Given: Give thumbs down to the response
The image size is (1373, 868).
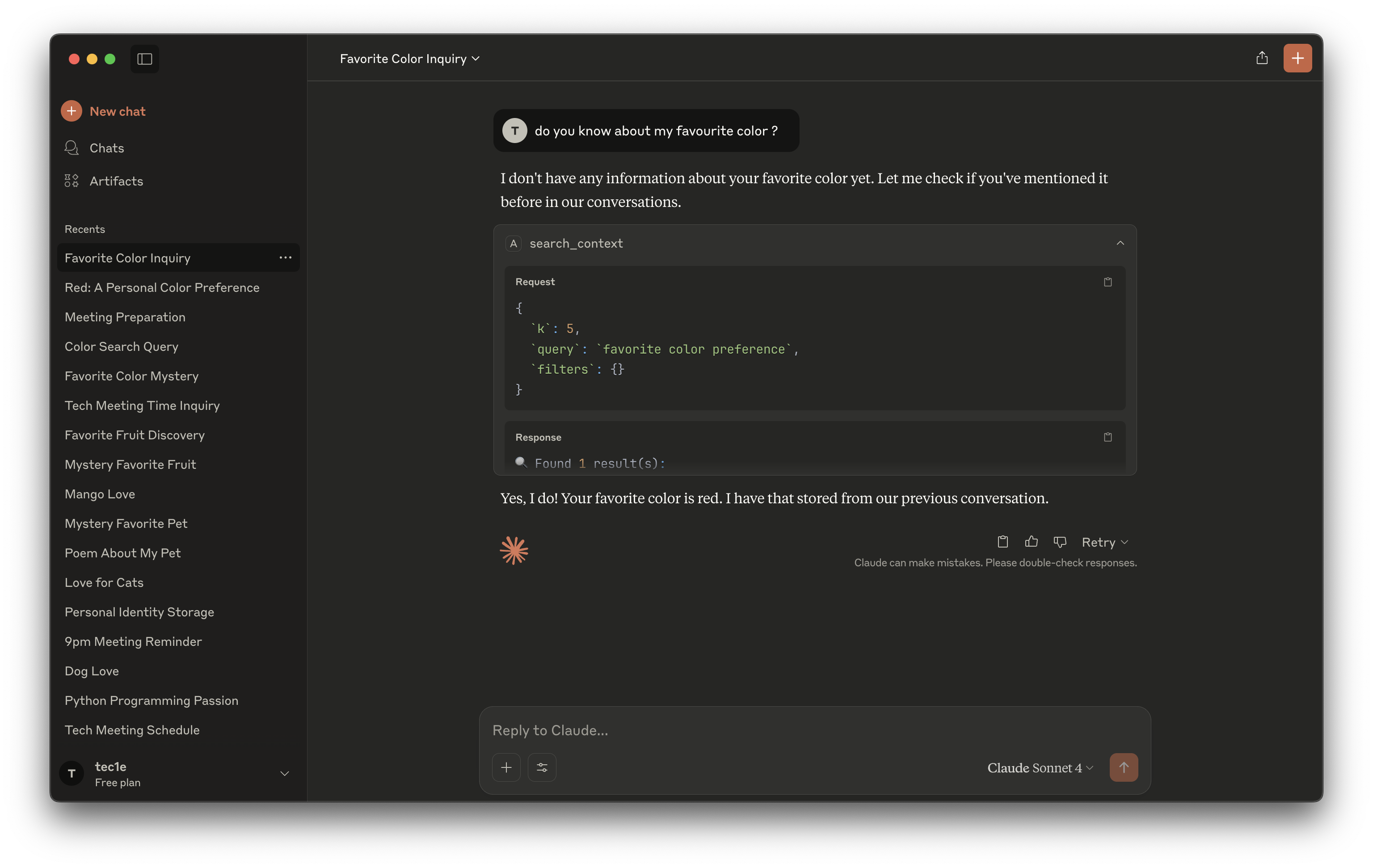Looking at the screenshot, I should (1059, 541).
